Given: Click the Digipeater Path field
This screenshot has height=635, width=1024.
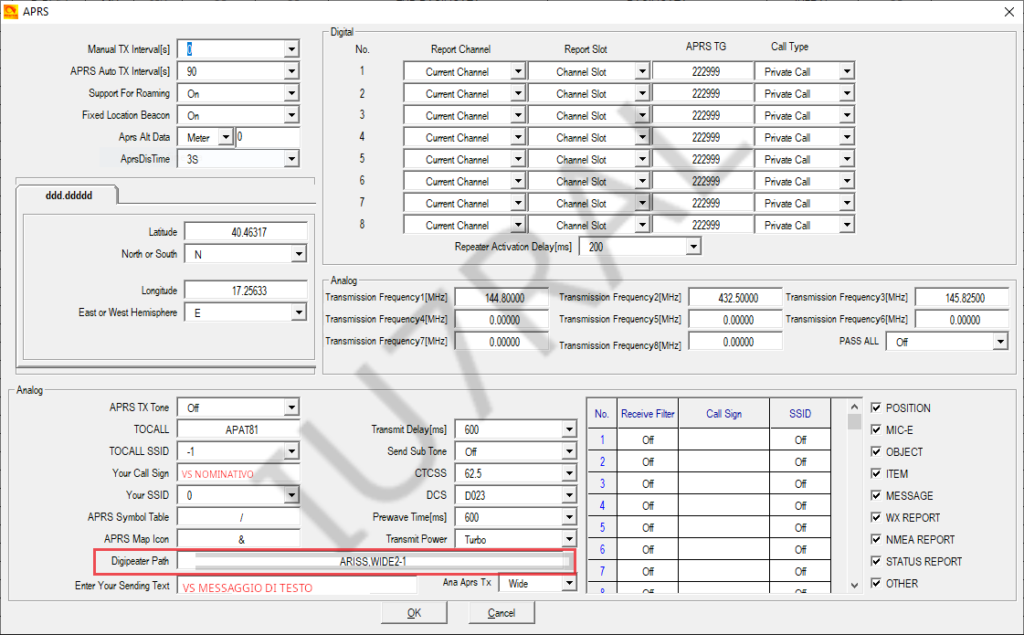Looking at the screenshot, I should pyautogui.click(x=374, y=561).
